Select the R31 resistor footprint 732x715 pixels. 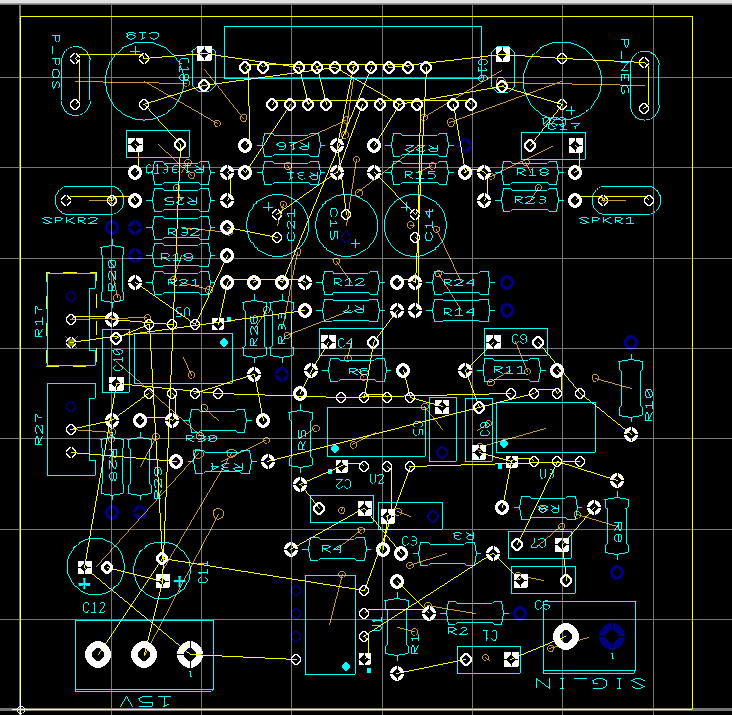[291, 174]
